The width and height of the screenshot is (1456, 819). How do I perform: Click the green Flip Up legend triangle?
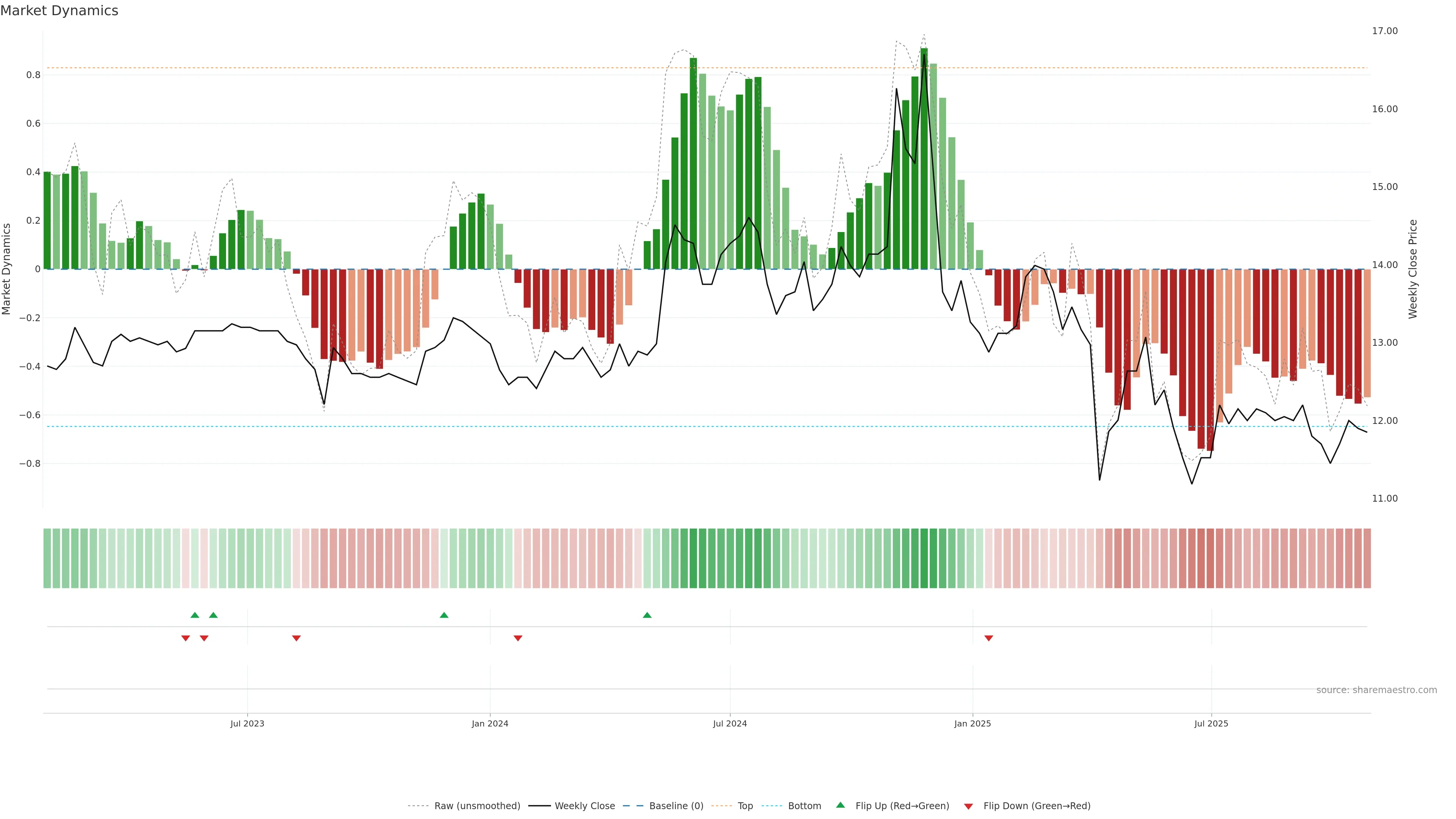tap(841, 805)
